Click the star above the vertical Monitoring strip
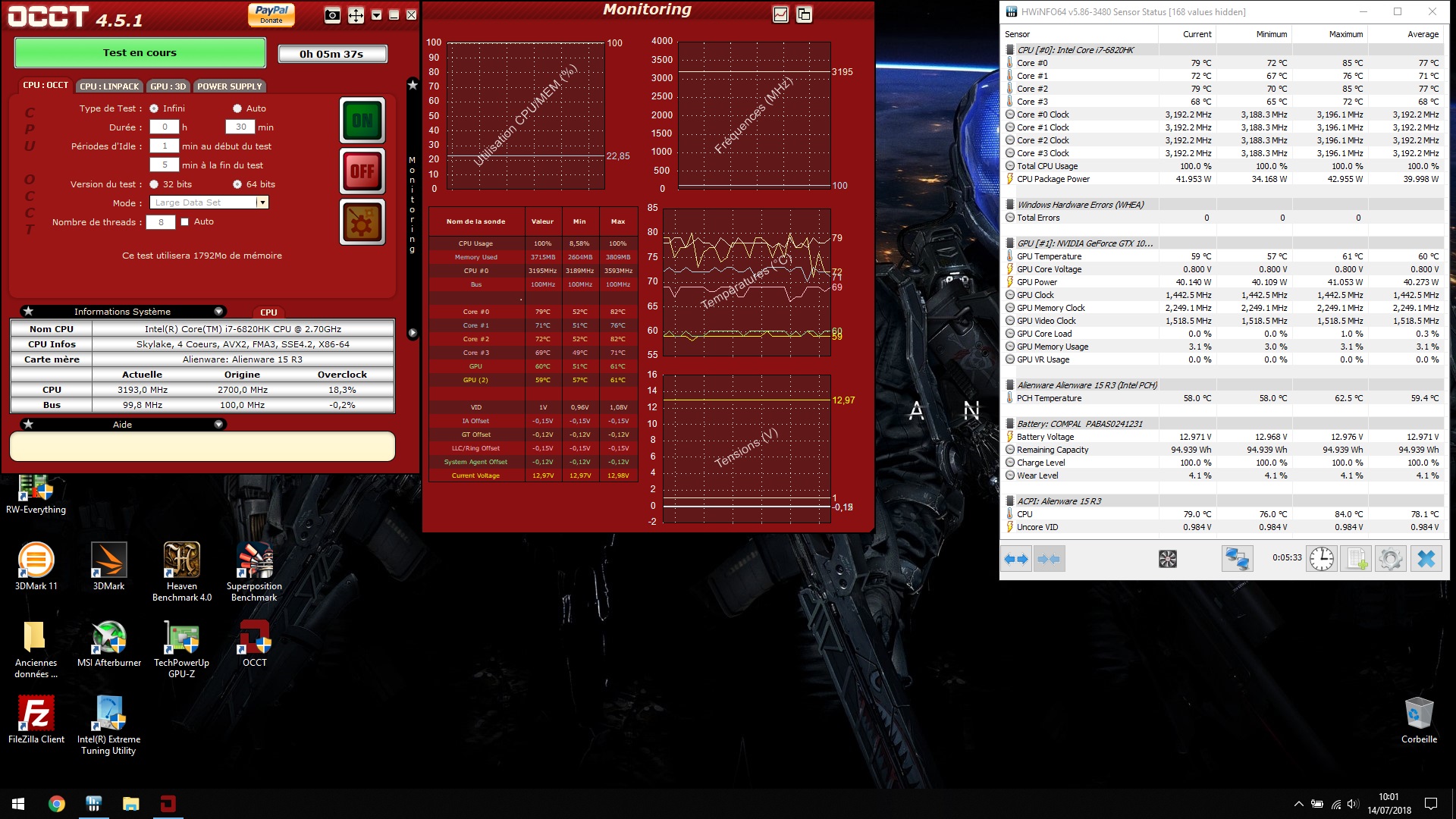The height and width of the screenshot is (819, 1456). (x=413, y=85)
